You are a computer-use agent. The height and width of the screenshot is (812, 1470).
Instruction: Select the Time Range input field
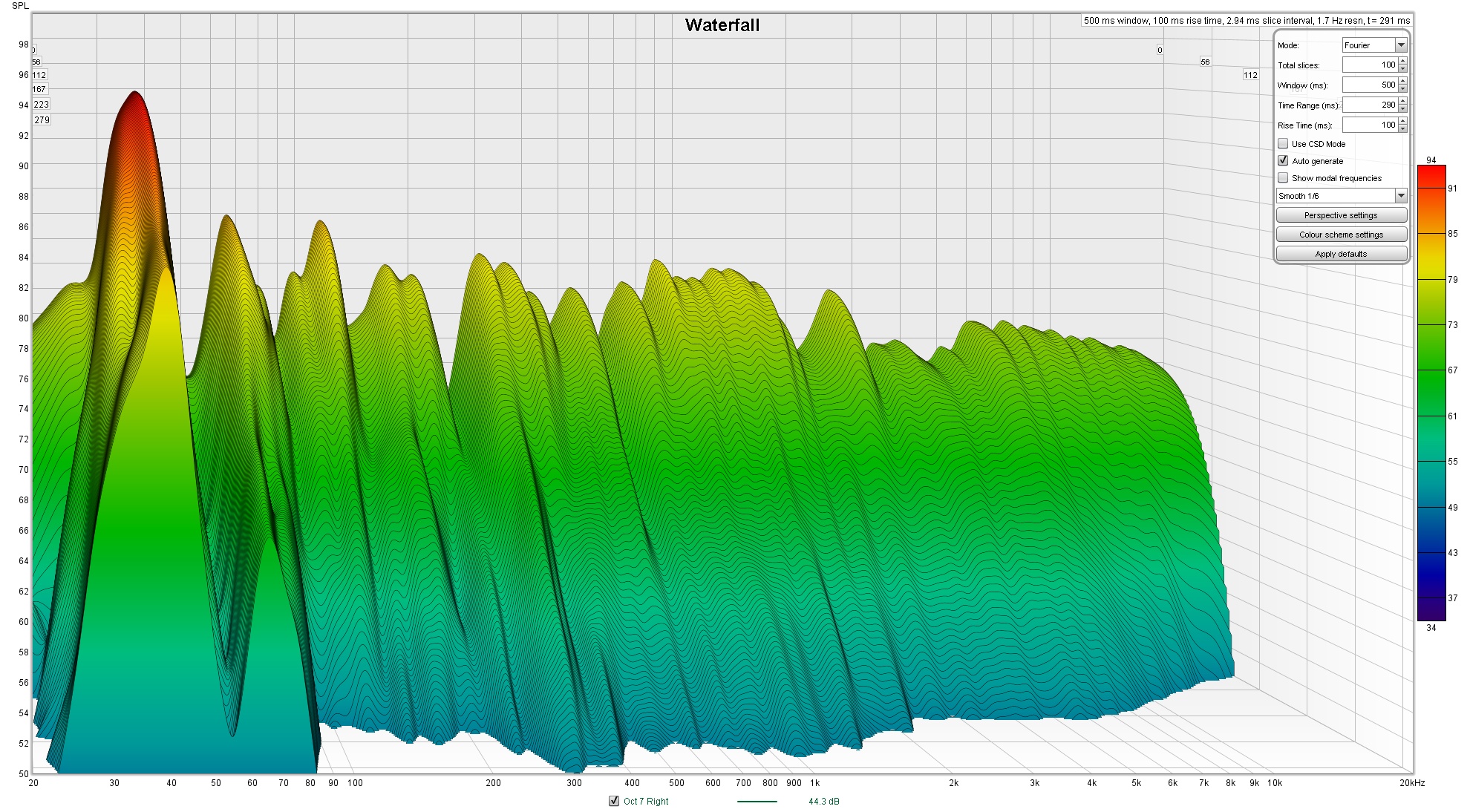[x=1370, y=105]
